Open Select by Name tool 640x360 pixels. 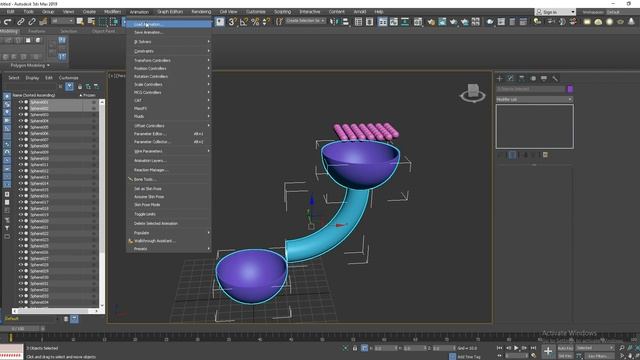point(91,22)
